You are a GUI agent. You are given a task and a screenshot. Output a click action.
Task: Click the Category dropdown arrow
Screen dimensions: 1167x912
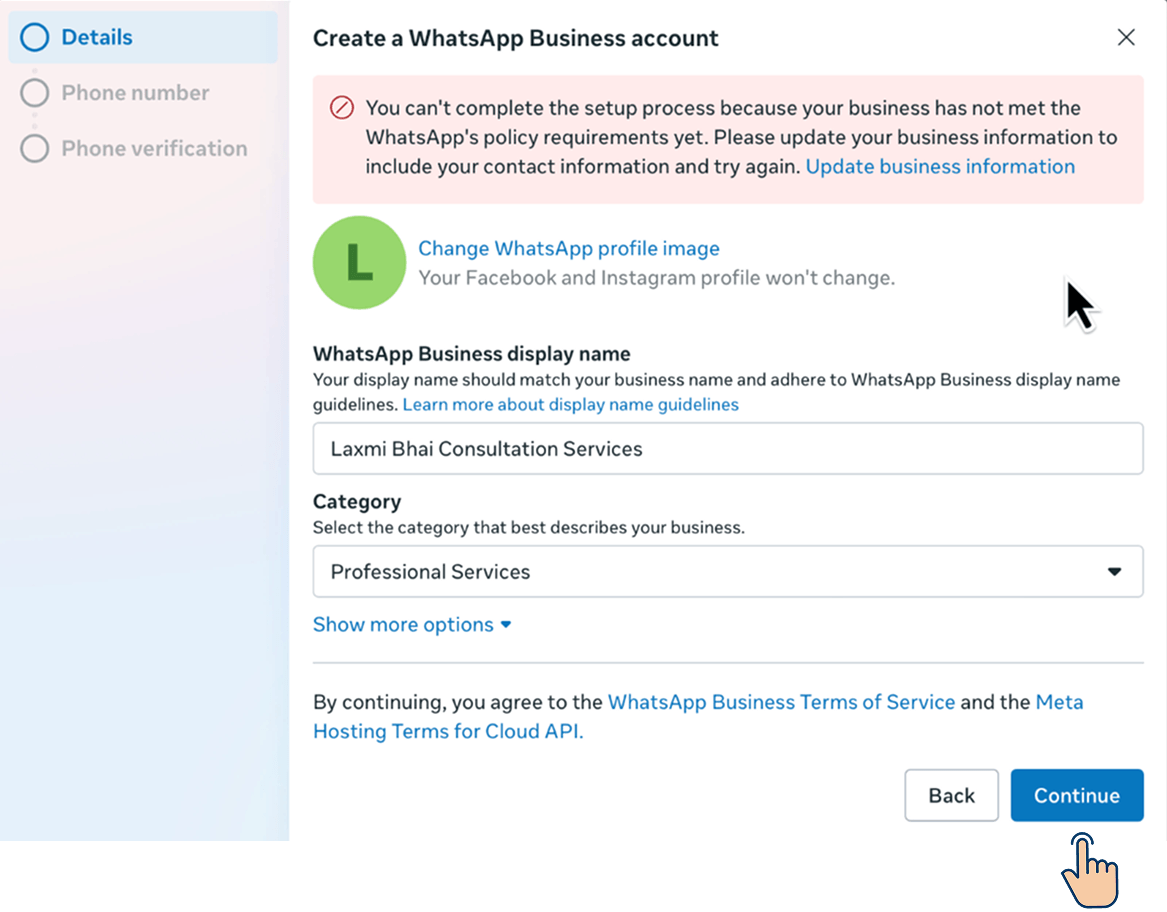coord(1114,572)
